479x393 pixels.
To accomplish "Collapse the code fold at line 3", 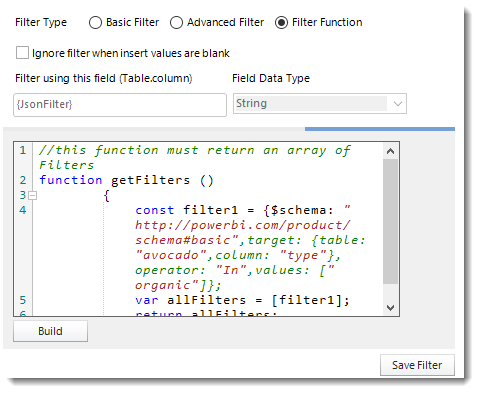I will click(33, 195).
